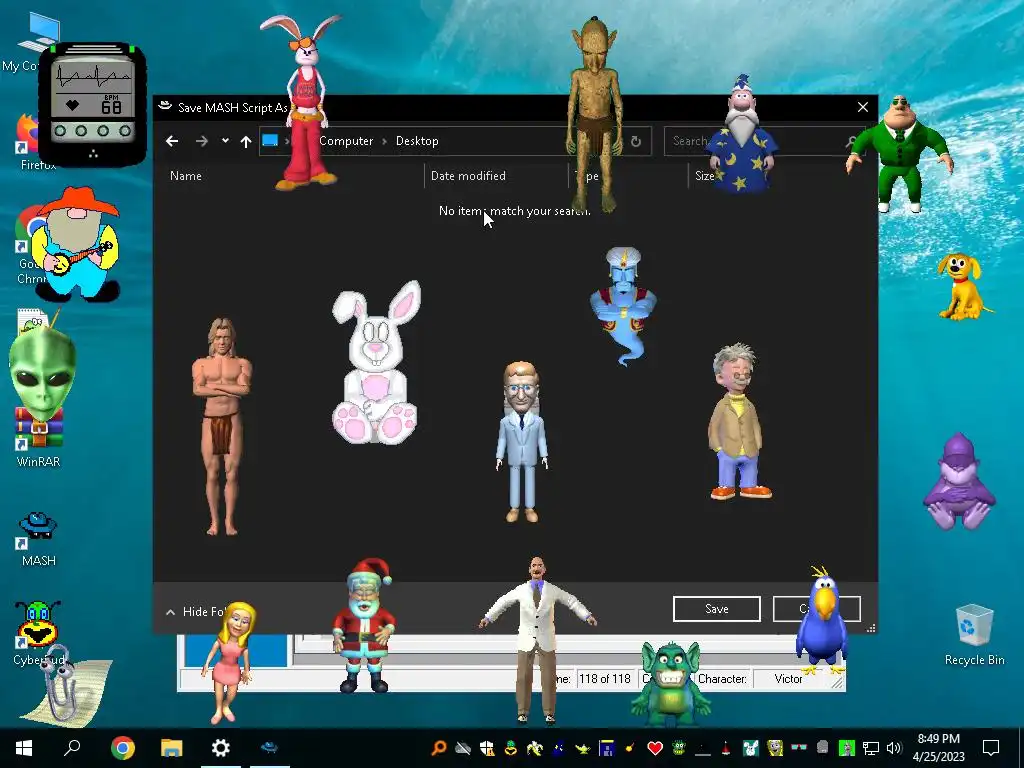This screenshot has width=1024, height=768.
Task: Click the red heart tray icon
Action: click(655, 748)
